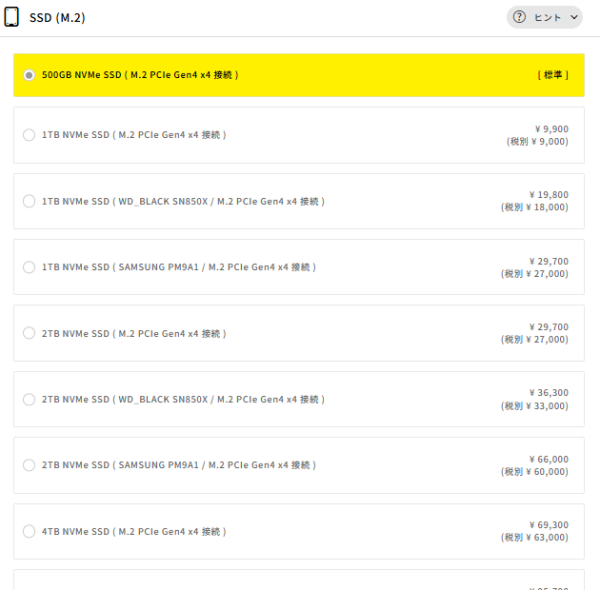Click the SSD device icon in header
Image resolution: width=600 pixels, height=590 pixels.
[x=12, y=17]
